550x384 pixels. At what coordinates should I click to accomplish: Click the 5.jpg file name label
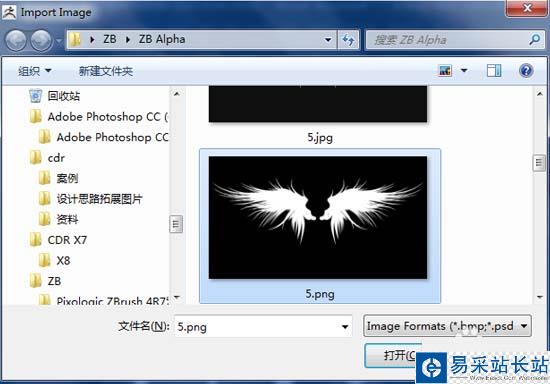tap(320, 137)
